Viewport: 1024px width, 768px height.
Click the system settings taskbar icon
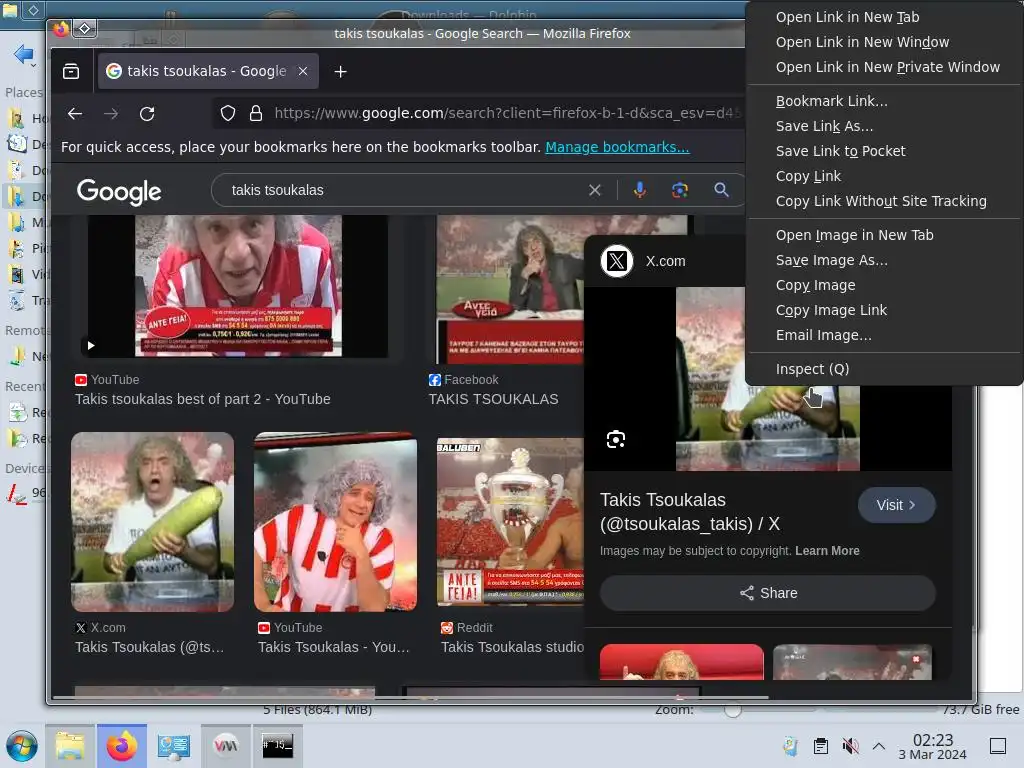[174, 746]
